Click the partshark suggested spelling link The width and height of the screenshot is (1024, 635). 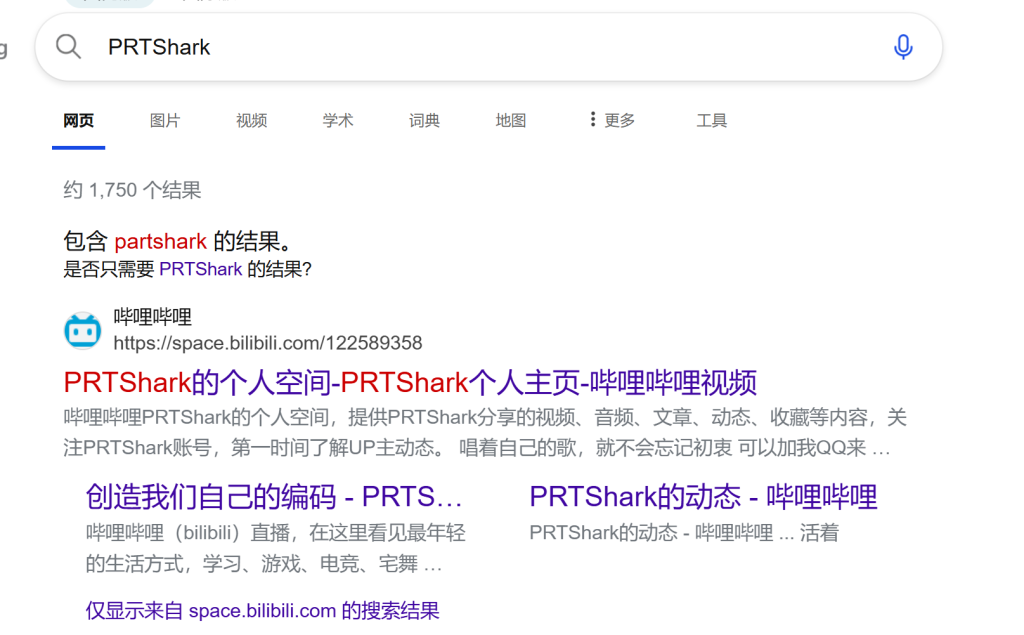pyautogui.click(x=161, y=242)
